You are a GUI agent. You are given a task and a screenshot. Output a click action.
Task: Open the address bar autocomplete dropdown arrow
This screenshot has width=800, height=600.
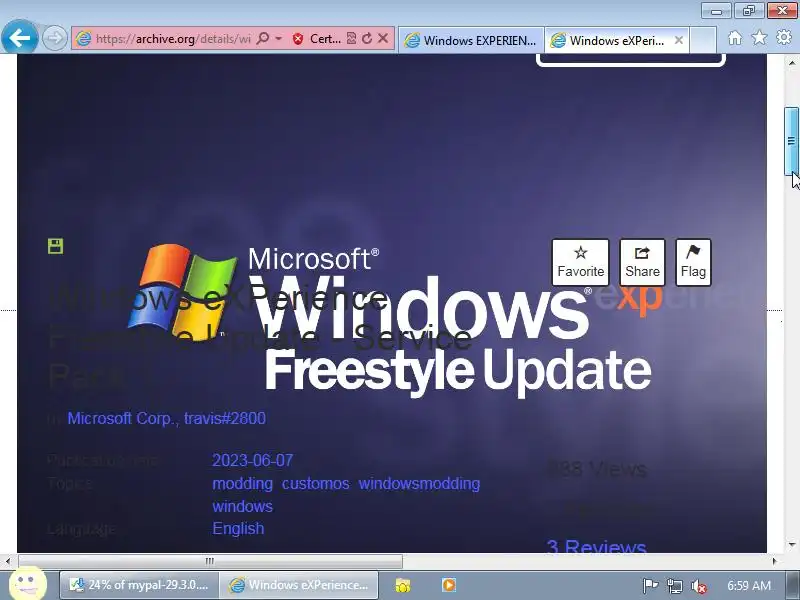coord(279,38)
